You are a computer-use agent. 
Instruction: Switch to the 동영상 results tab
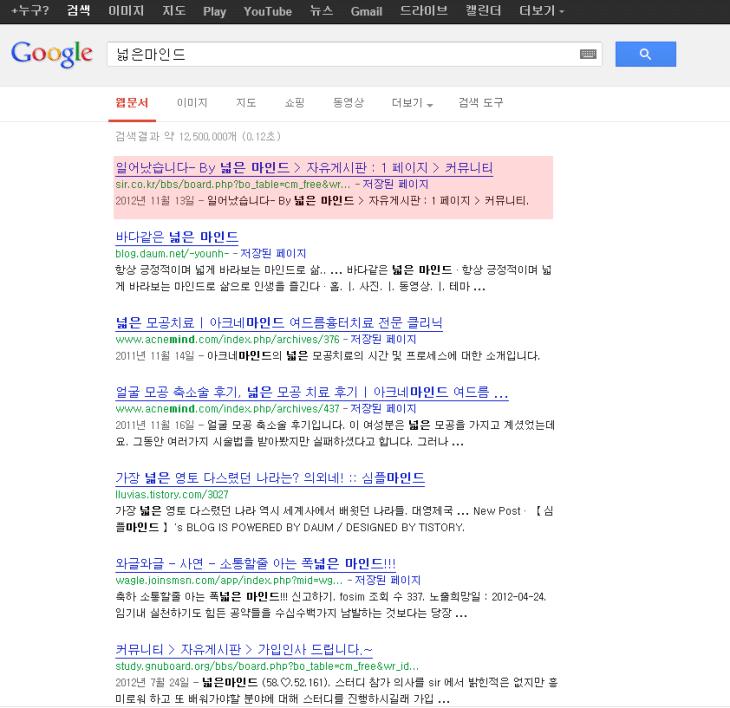348,103
